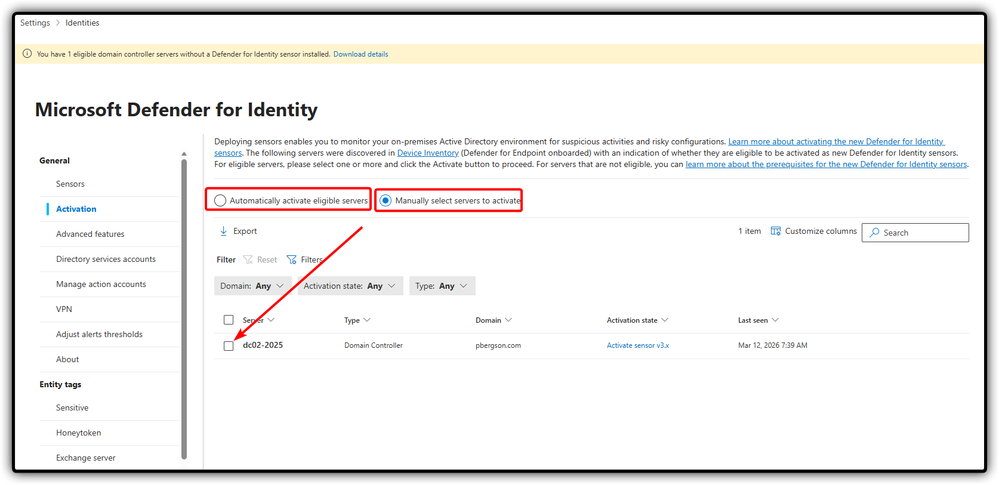The height and width of the screenshot is (485, 999).
Task: Select Manually select servers to activate radio
Action: 385,201
